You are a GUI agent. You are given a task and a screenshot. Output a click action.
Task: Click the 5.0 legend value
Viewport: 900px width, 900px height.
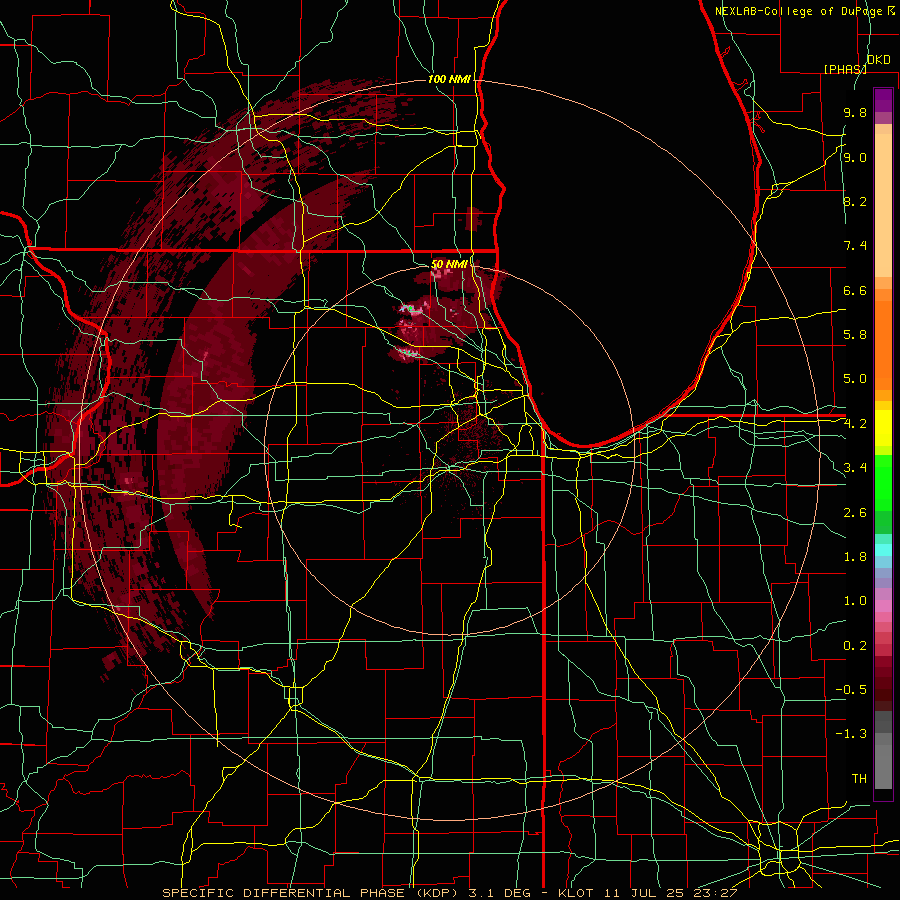[x=855, y=379]
